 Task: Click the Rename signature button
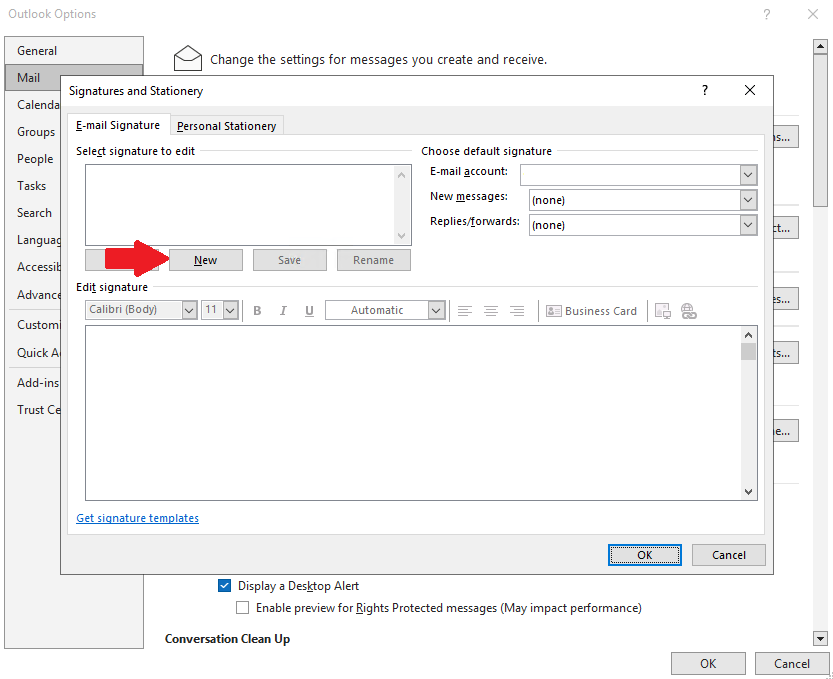pos(373,260)
